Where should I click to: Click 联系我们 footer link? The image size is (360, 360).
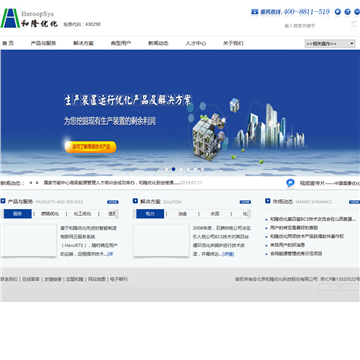9,279
